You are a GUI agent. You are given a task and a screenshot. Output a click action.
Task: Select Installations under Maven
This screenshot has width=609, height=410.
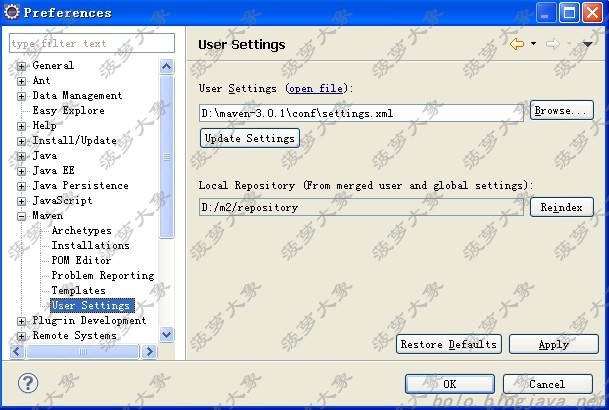coord(90,245)
